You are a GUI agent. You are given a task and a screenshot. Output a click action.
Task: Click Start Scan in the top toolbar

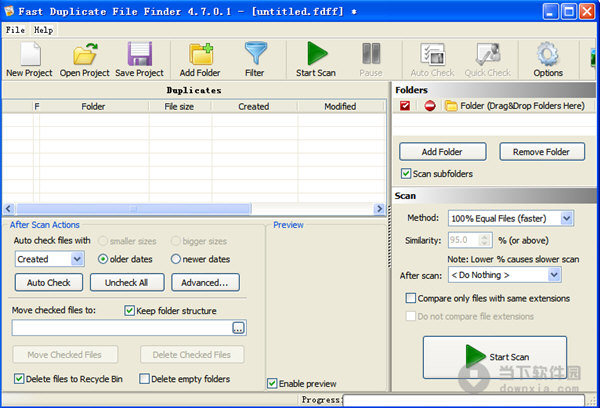(316, 60)
